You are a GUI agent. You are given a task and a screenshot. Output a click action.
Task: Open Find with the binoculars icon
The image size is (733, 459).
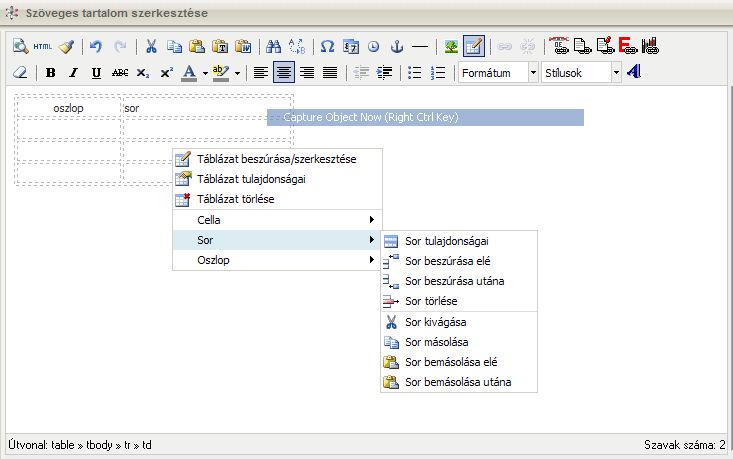coord(273,46)
